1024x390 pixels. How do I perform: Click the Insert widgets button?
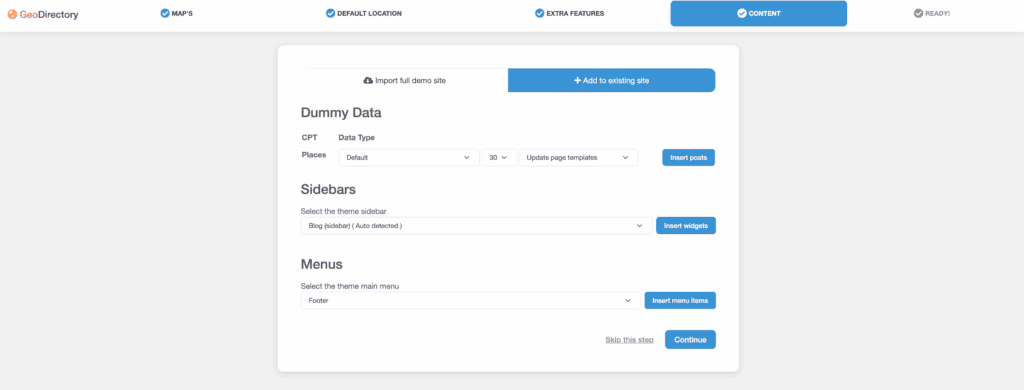[x=686, y=225]
